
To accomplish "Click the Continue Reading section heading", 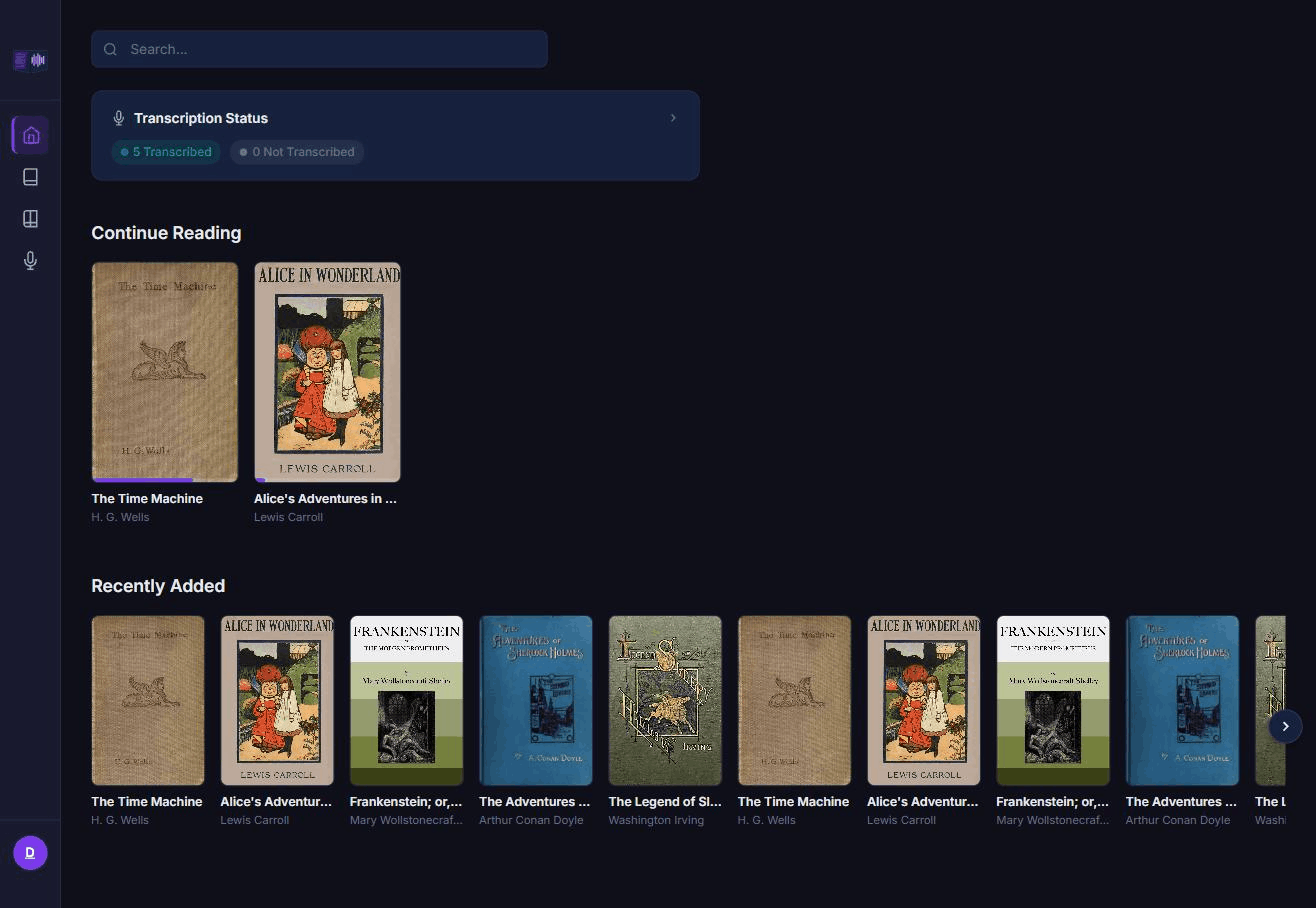I will pyautogui.click(x=166, y=233).
